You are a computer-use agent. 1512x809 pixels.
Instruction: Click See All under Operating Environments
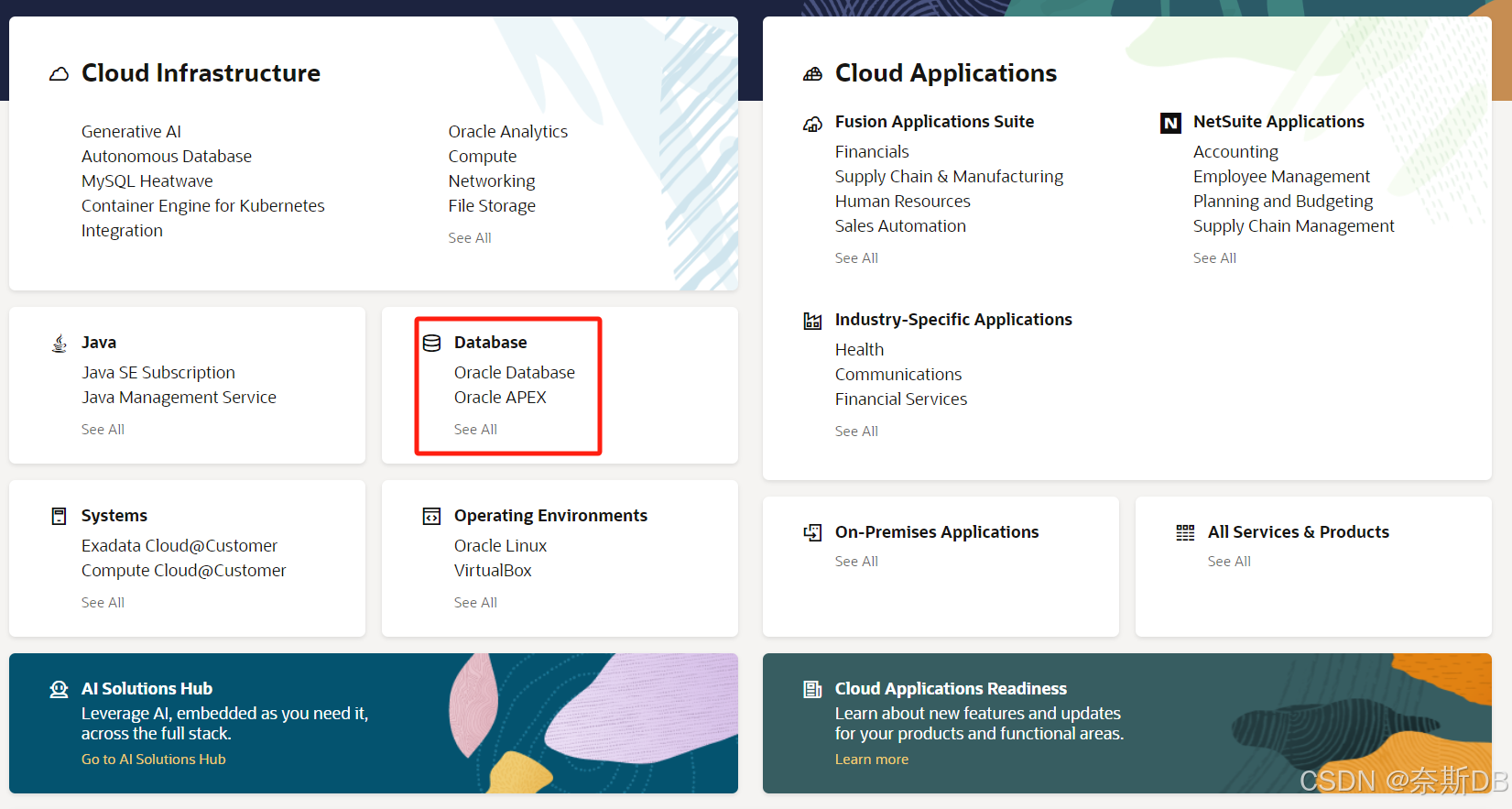[475, 603]
